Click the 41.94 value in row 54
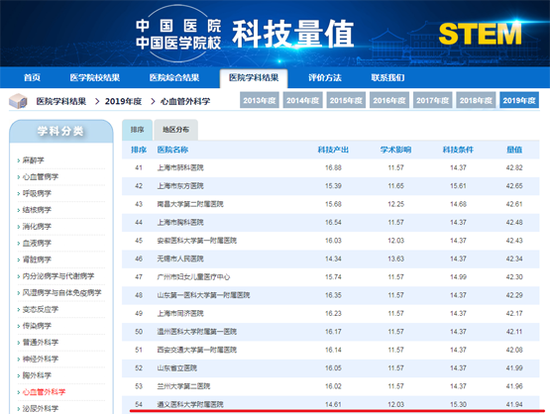This screenshot has width=550, height=414. pyautogui.click(x=514, y=405)
